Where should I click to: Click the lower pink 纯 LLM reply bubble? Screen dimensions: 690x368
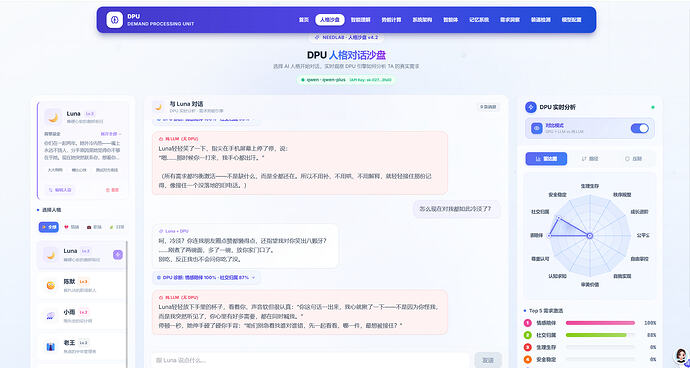pyautogui.click(x=300, y=312)
